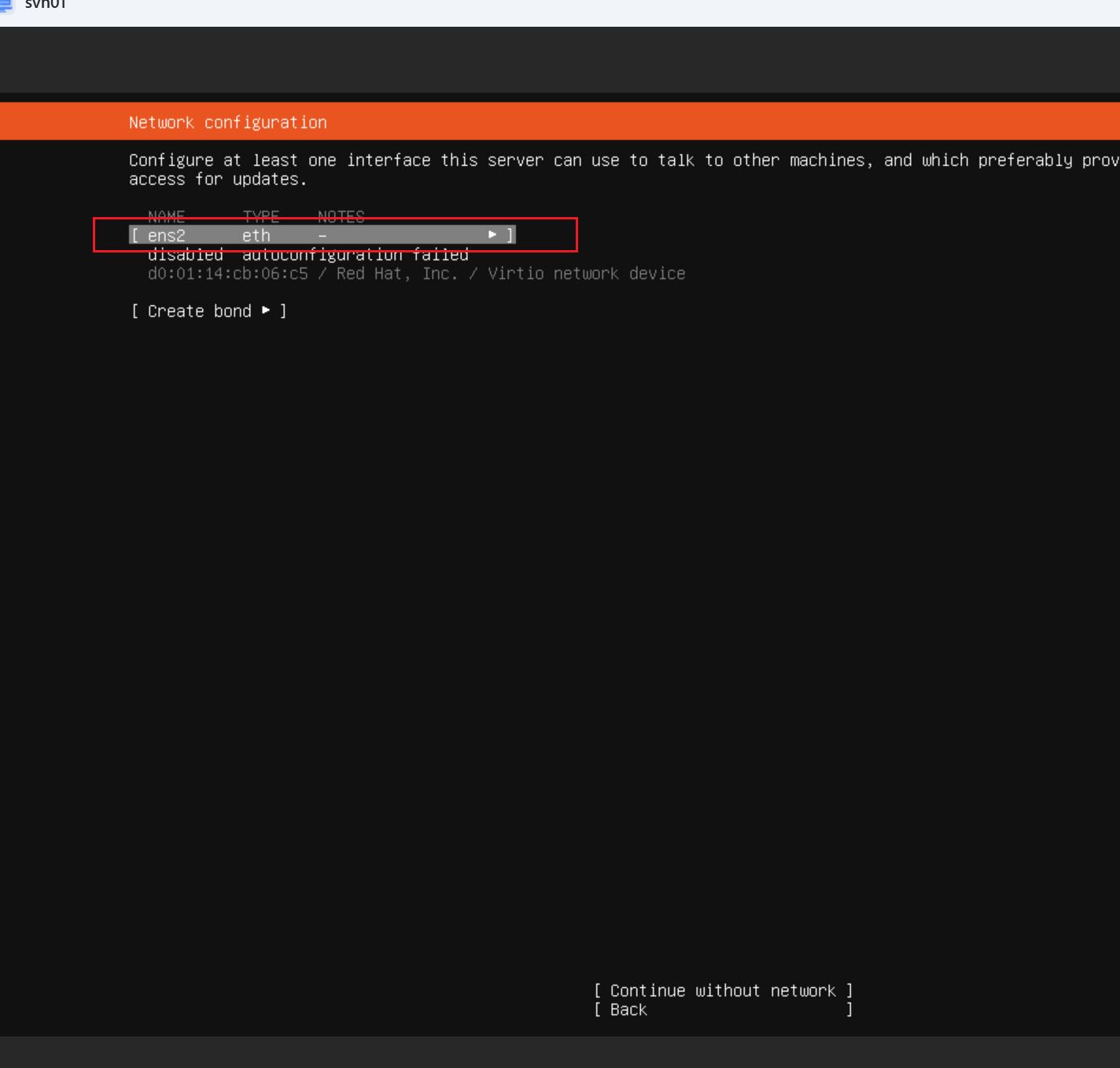Click the 'autoconfiguration failed' status text

click(356, 255)
